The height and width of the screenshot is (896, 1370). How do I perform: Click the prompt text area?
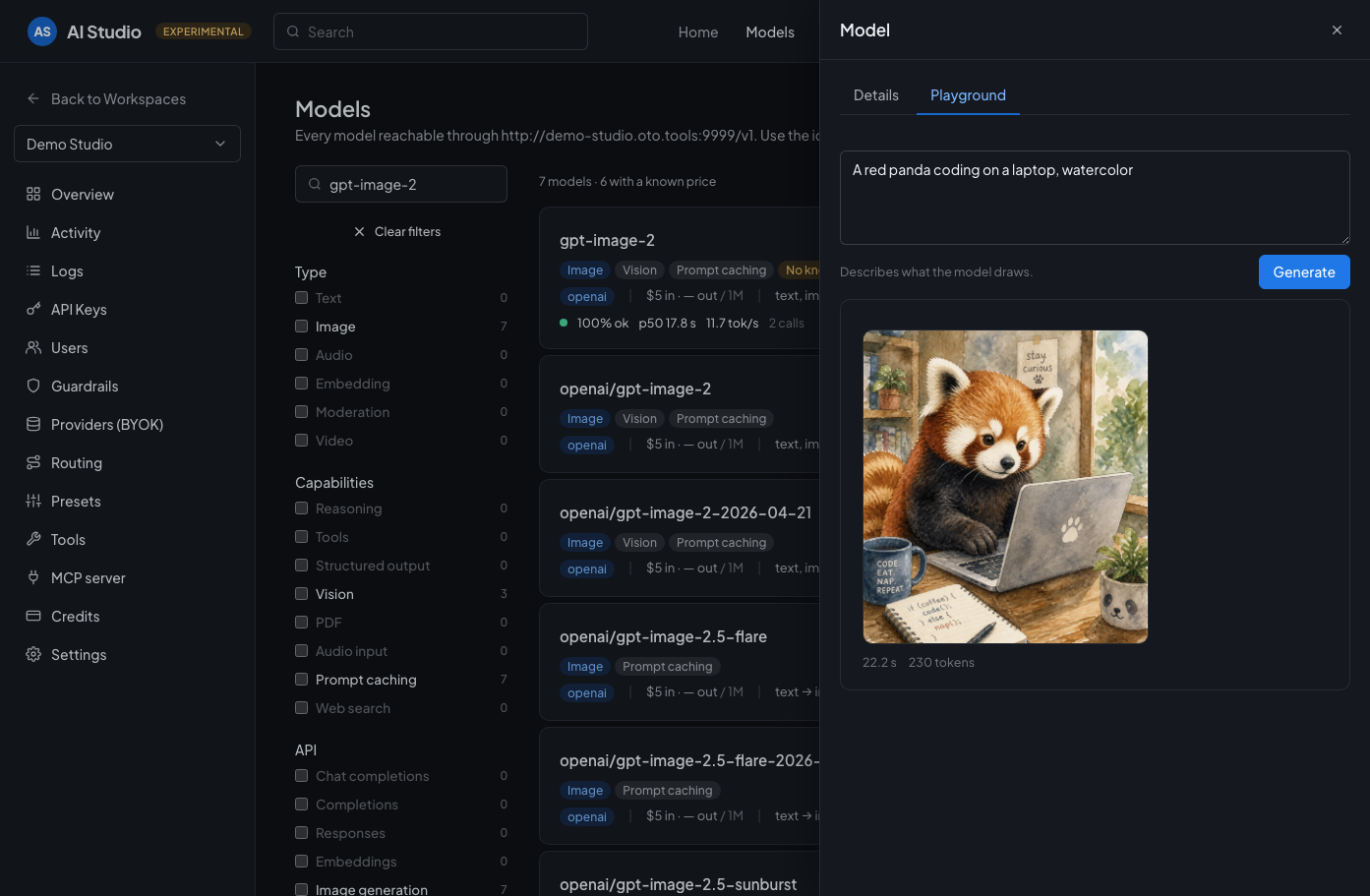click(1095, 198)
